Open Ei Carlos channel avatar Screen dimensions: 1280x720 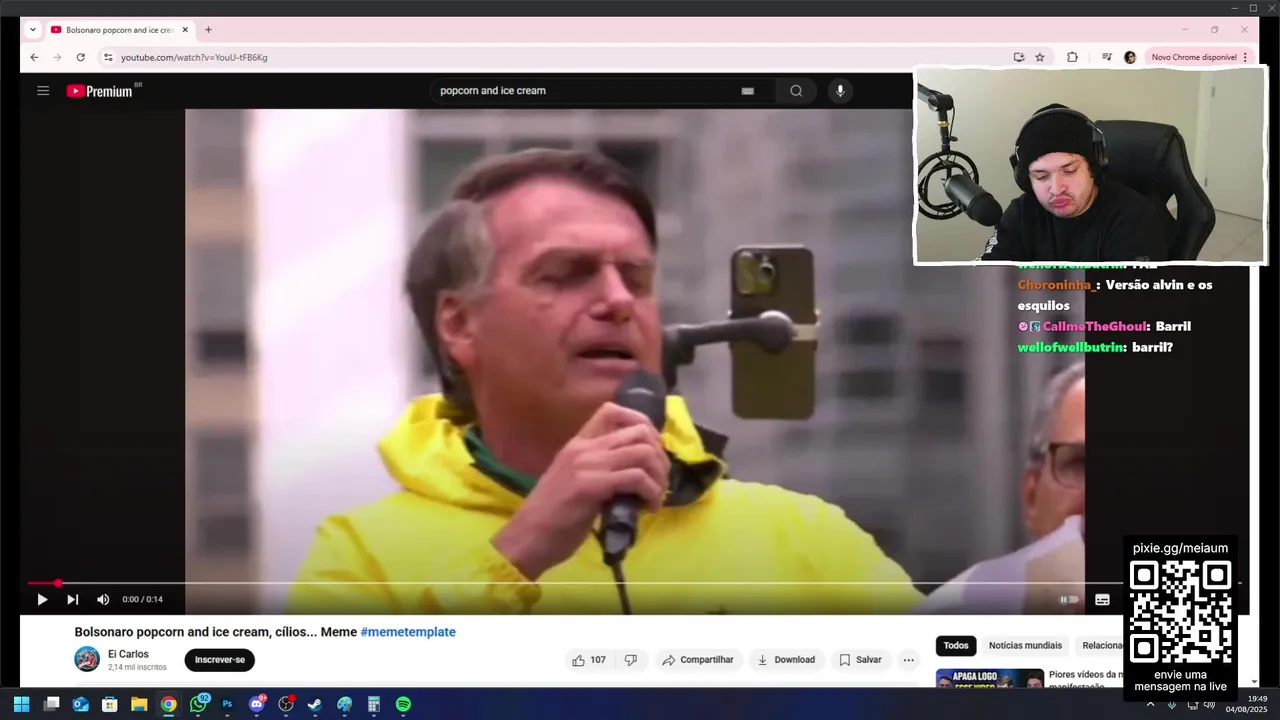tap(87, 659)
